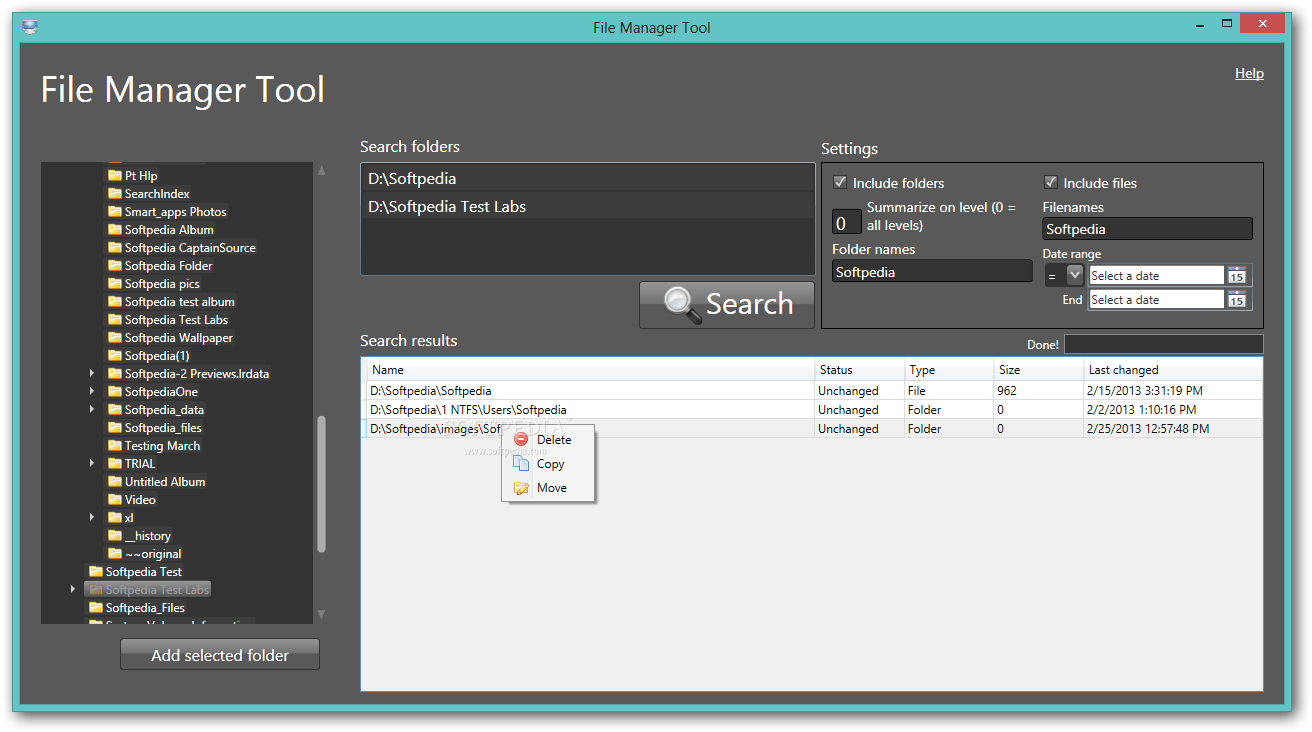Image resolution: width=1312 pixels, height=732 pixels.
Task: Click the Softpedia test album folder icon
Action: pos(115,302)
